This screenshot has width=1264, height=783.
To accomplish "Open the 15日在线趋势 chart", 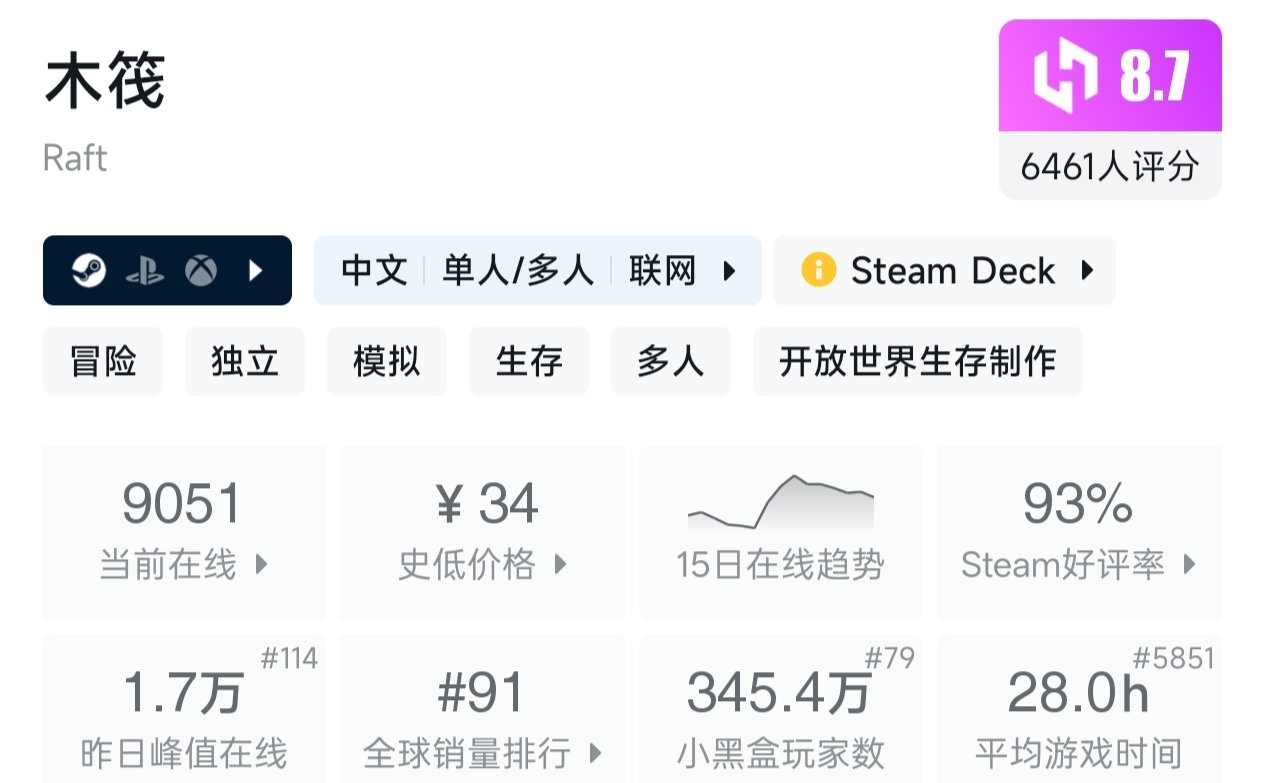I will pyautogui.click(x=780, y=532).
